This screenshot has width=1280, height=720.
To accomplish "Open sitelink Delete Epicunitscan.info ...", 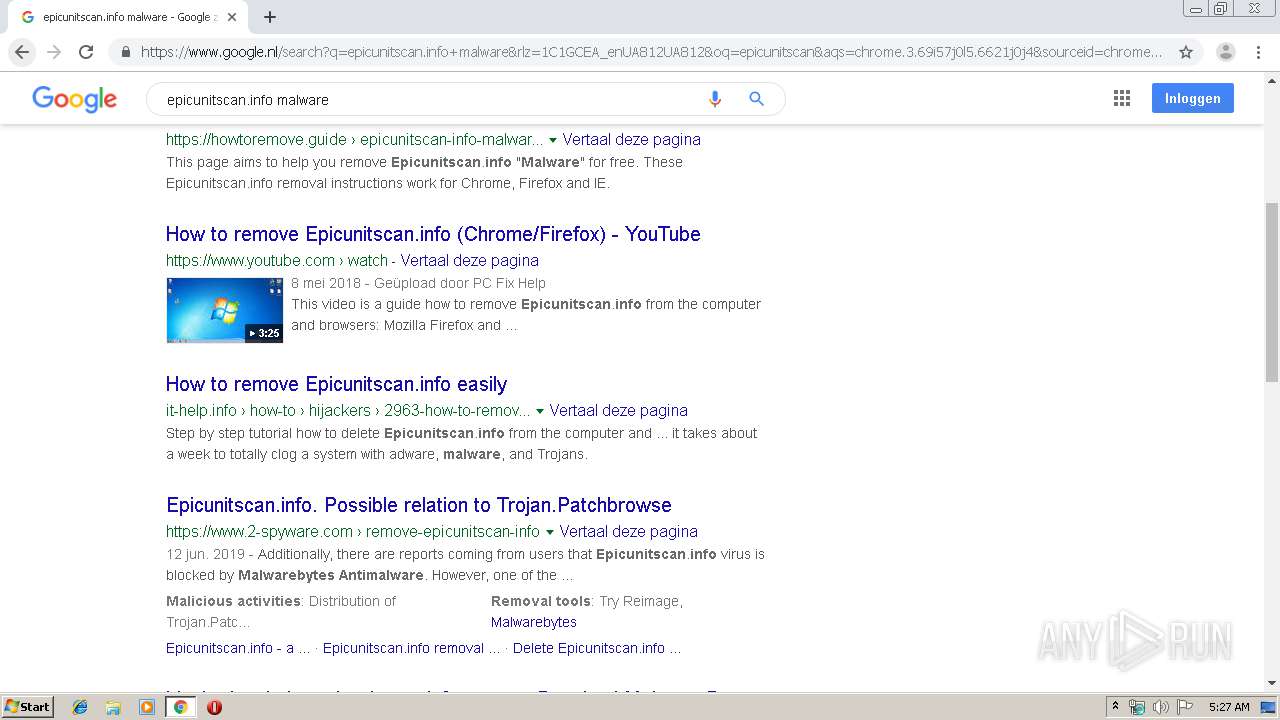I will pyautogui.click(x=597, y=648).
